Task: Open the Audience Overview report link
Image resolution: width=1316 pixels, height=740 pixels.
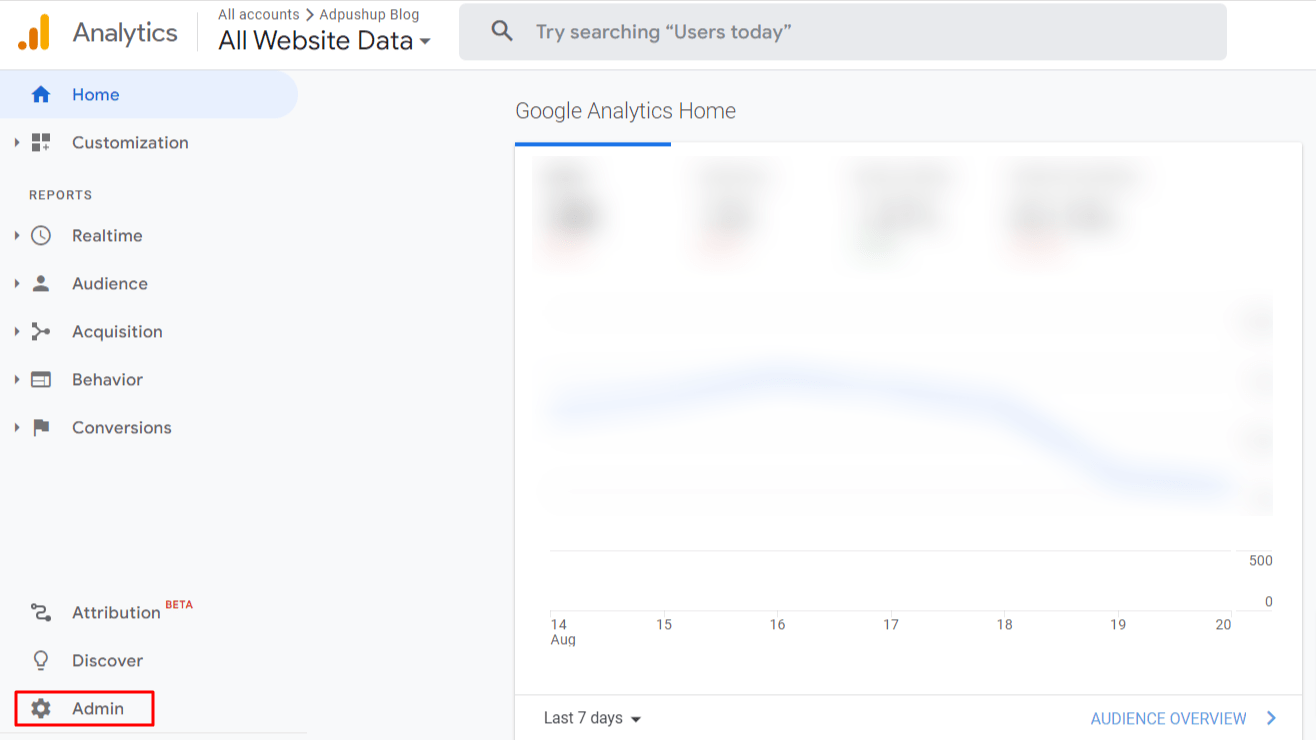Action: click(1169, 718)
